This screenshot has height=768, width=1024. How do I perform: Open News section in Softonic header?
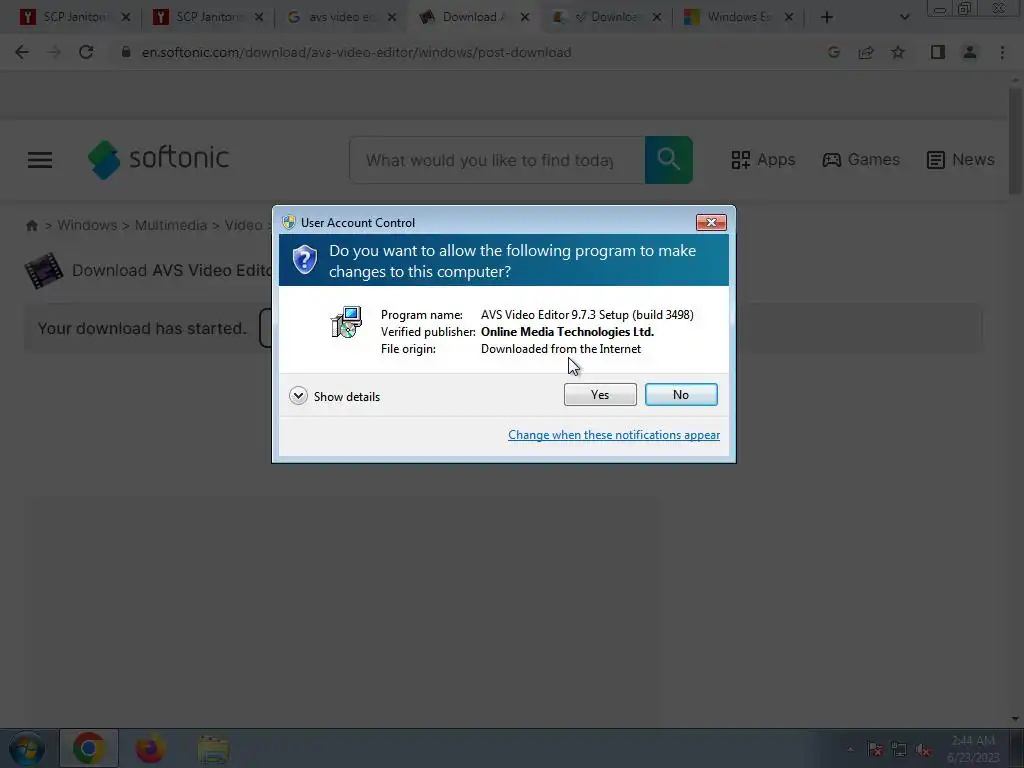pyautogui.click(x=961, y=160)
